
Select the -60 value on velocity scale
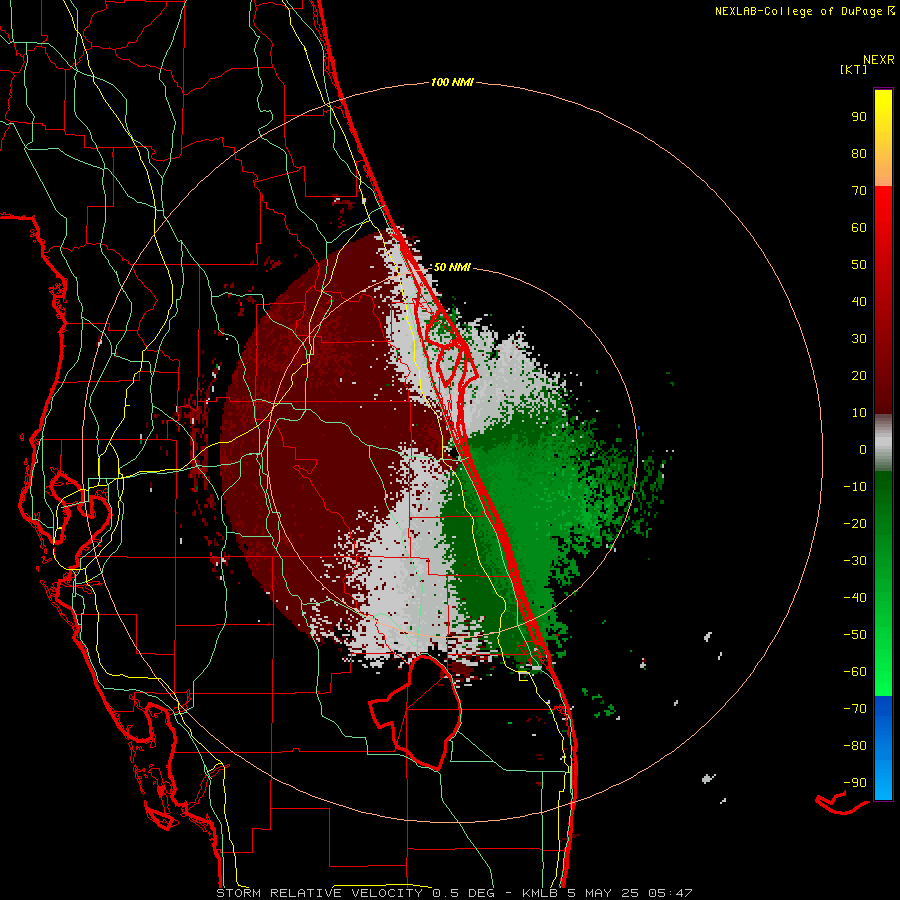855,672
